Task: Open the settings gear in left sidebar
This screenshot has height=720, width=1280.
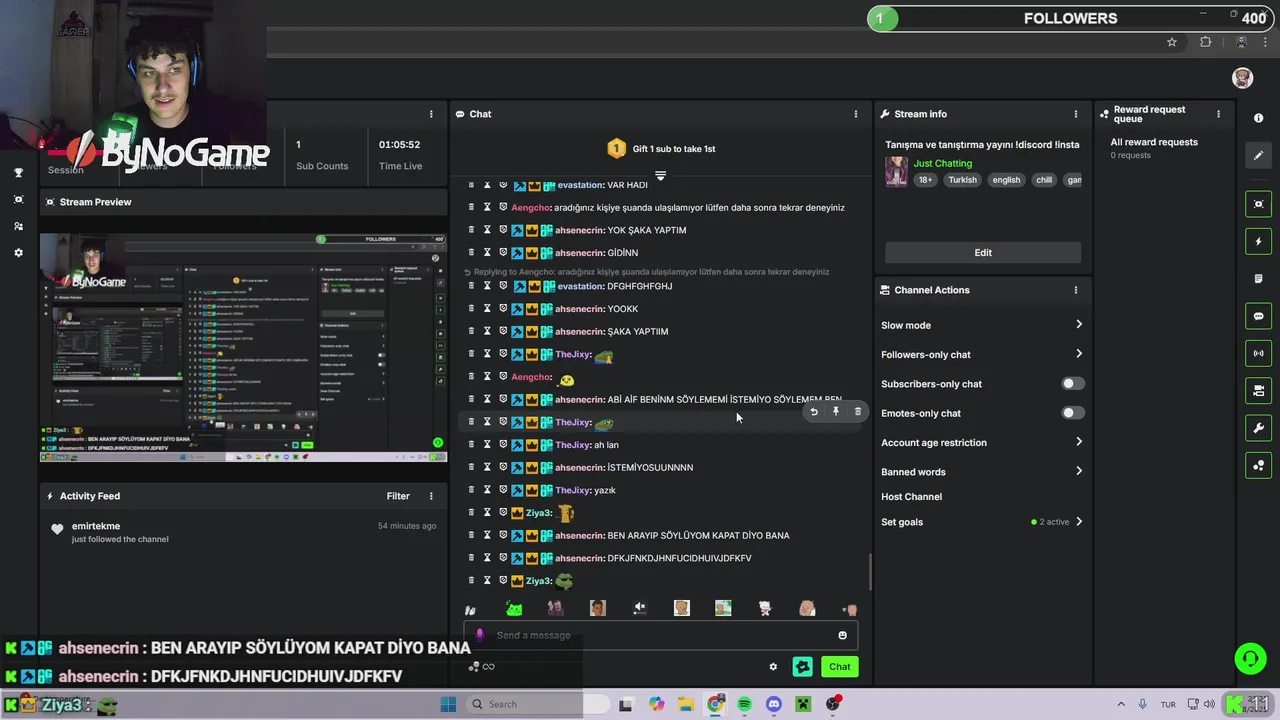Action: [x=18, y=253]
